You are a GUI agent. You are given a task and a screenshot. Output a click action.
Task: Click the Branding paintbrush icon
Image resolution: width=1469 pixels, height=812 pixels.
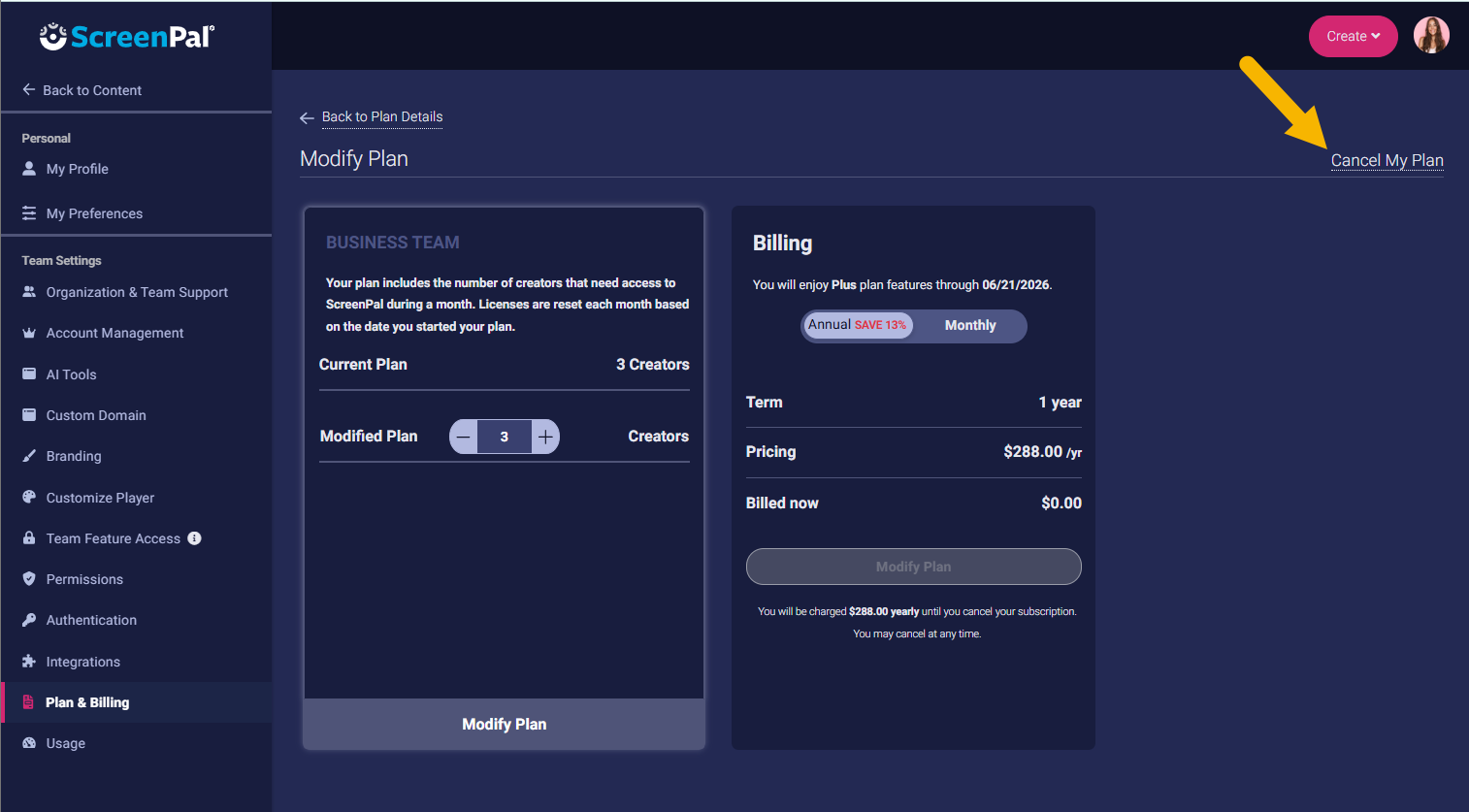click(x=29, y=456)
